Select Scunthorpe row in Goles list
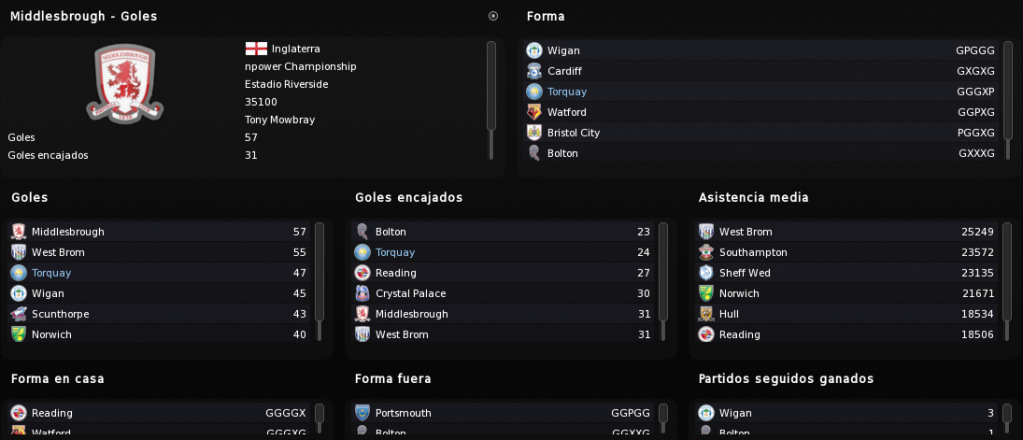This screenshot has width=1023, height=440. pos(159,314)
